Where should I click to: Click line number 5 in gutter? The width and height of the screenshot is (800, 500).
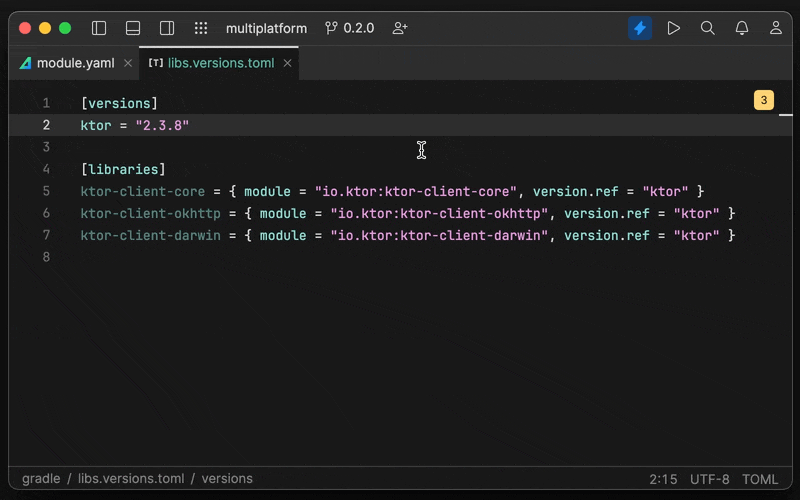46,191
